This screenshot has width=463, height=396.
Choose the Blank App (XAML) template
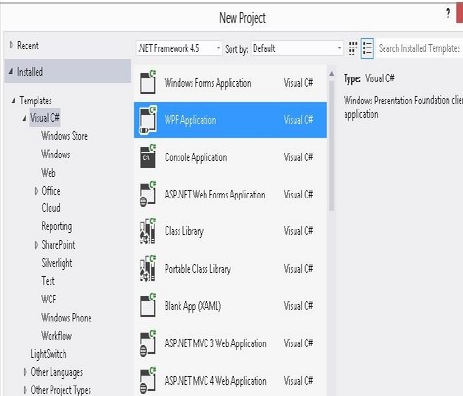point(193,306)
